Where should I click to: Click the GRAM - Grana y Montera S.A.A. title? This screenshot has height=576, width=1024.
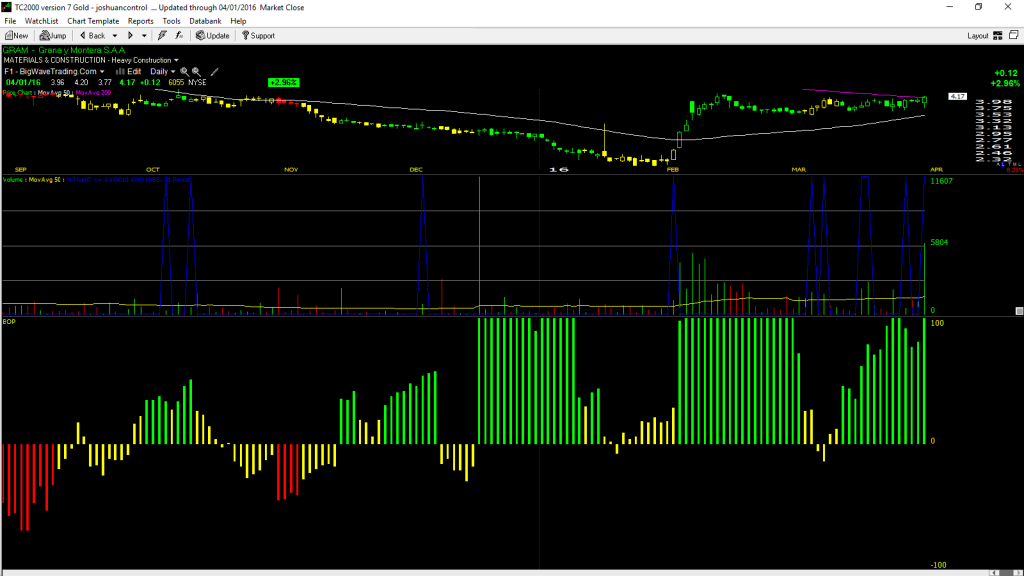[64, 50]
